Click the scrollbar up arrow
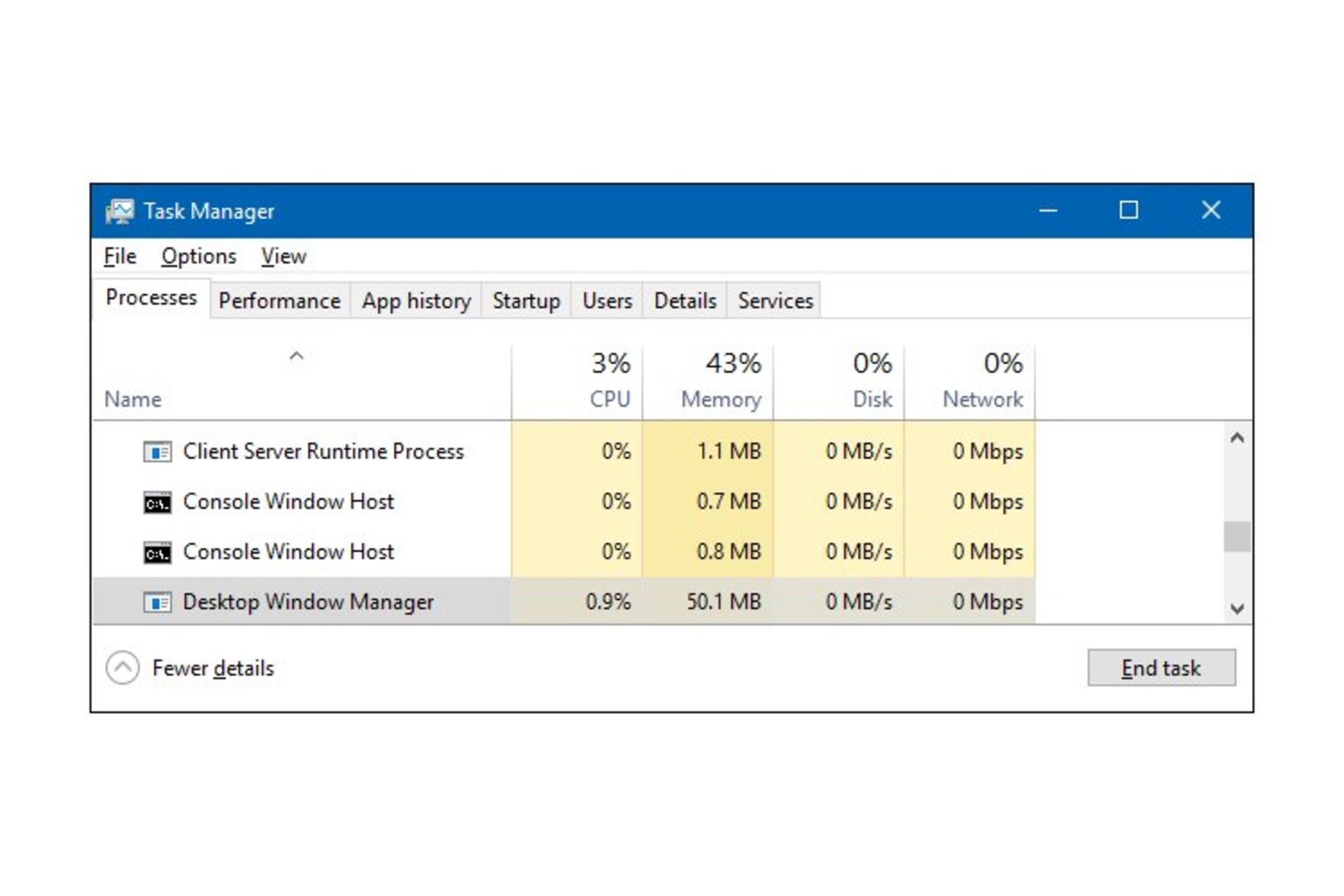Screen dimensions: 1344x896 1237,438
